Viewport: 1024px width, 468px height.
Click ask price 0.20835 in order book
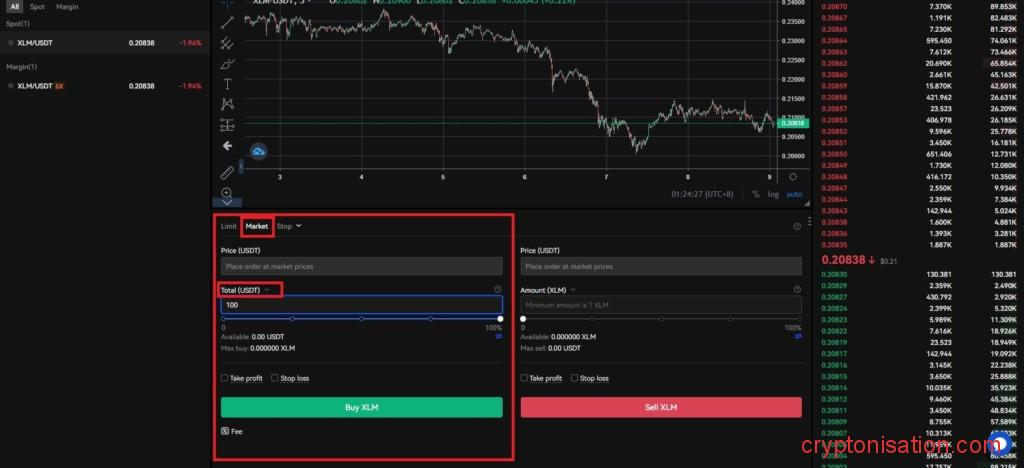click(x=834, y=245)
